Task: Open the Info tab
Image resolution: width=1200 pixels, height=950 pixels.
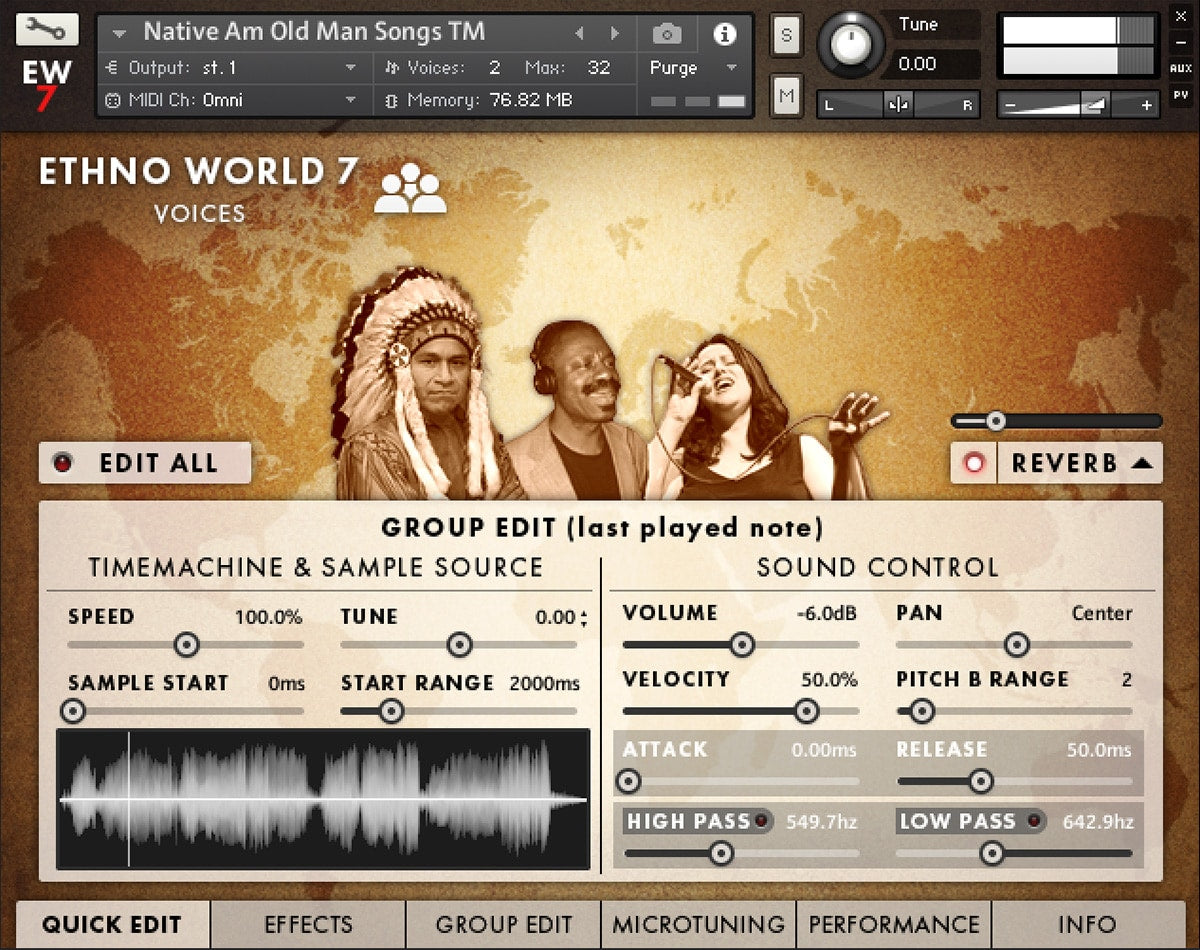Action: point(1088,924)
